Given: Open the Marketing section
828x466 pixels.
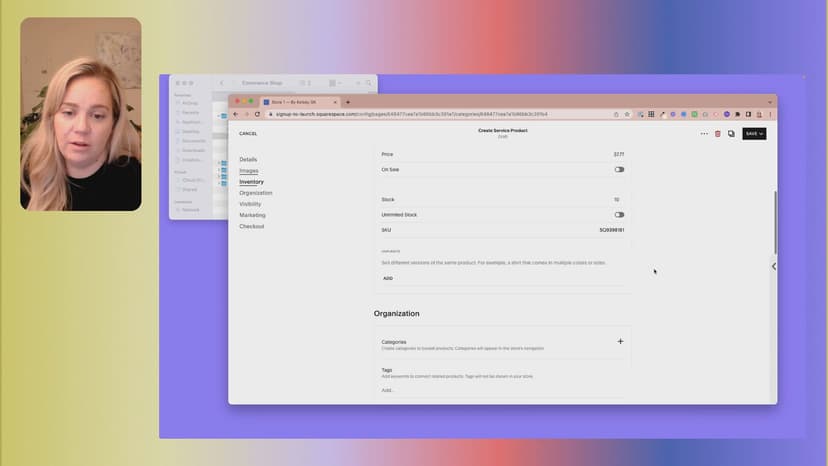Looking at the screenshot, I should coord(252,215).
